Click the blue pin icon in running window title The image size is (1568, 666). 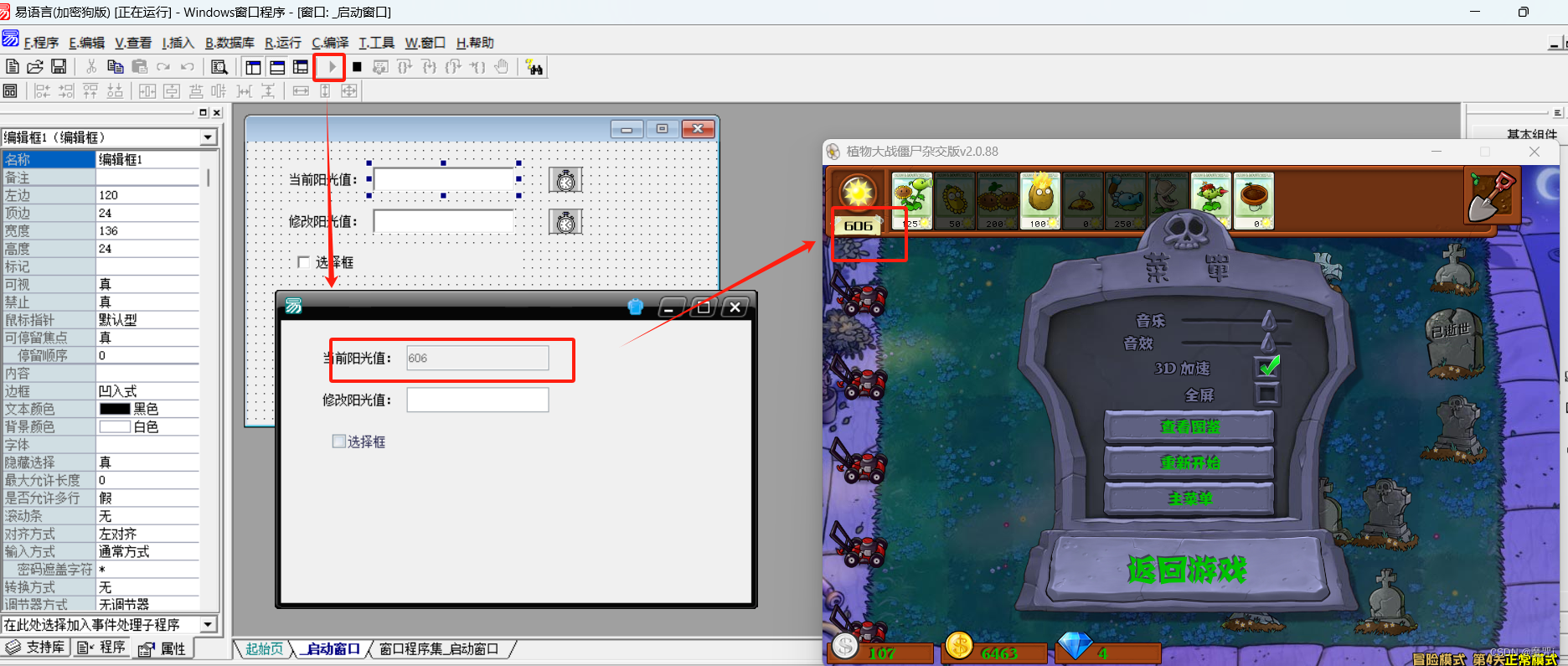click(x=635, y=307)
